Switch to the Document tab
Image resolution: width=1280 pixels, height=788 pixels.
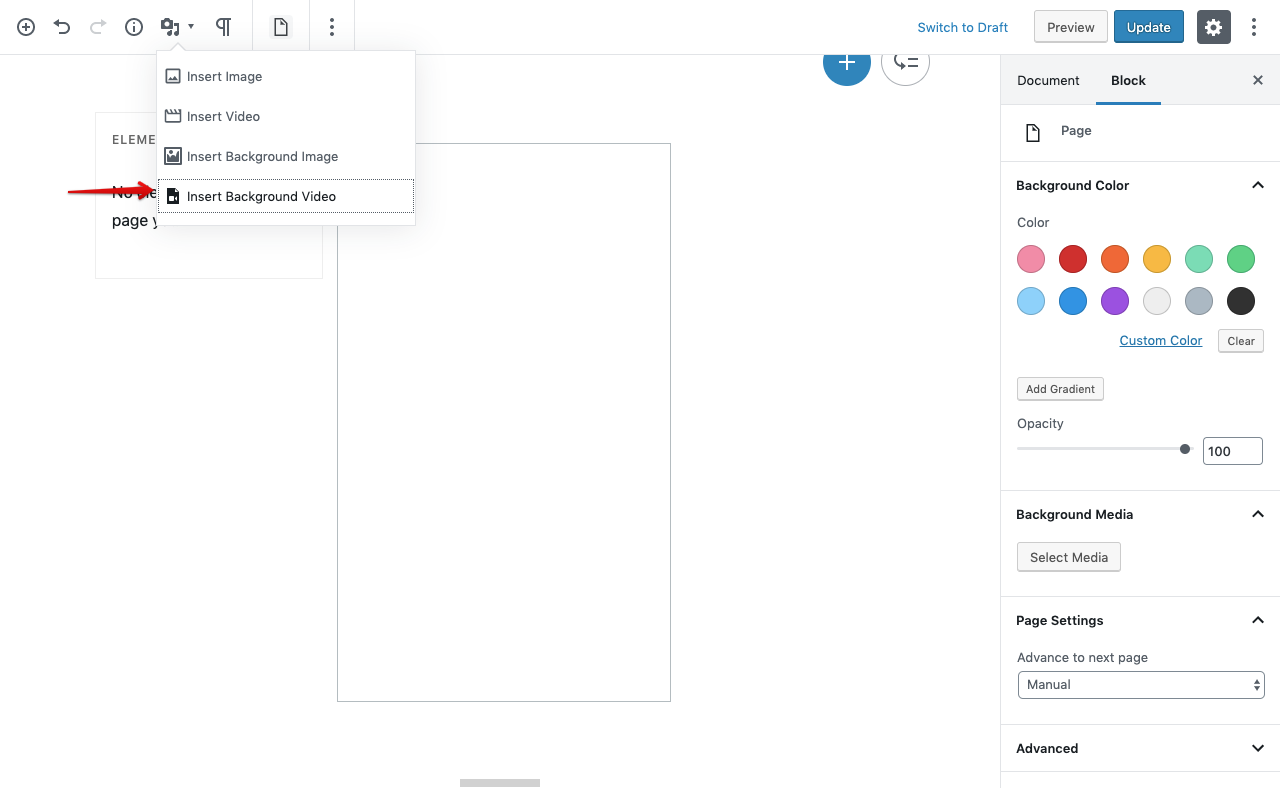[x=1048, y=80]
